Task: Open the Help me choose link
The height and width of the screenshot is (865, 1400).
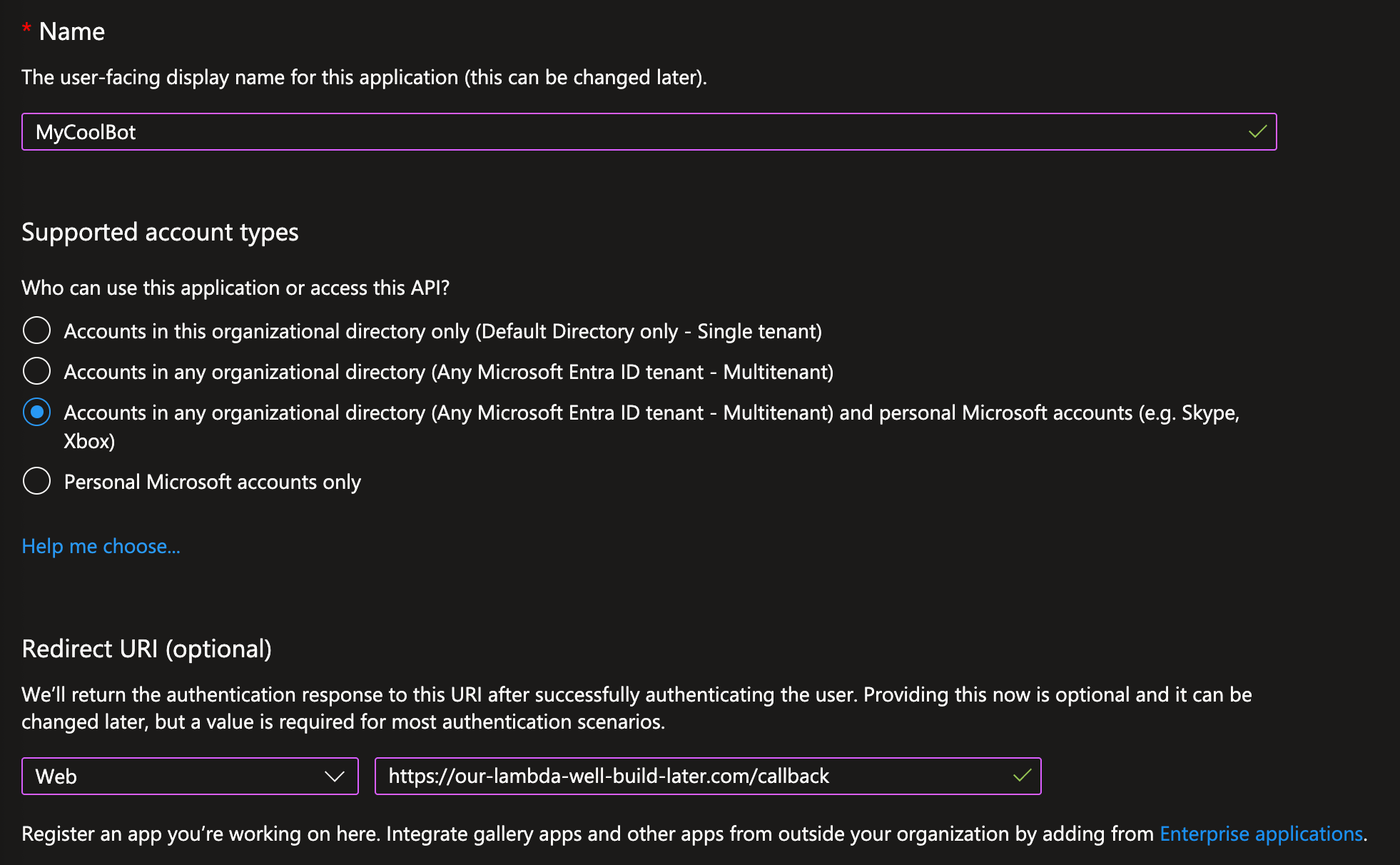Action: [x=101, y=547]
